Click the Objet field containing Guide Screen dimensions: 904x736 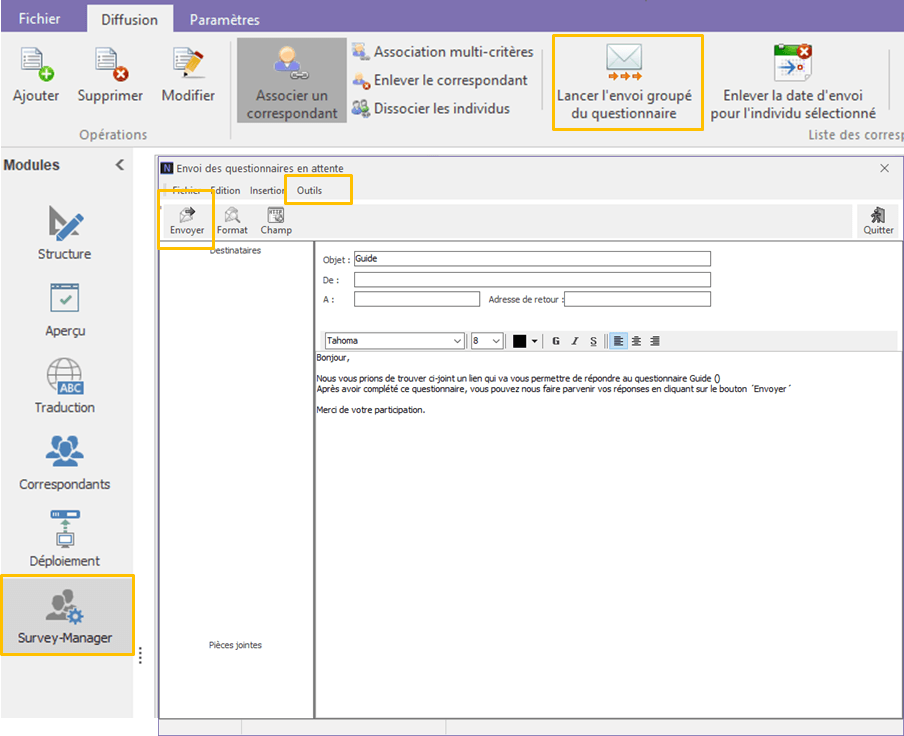(532, 259)
